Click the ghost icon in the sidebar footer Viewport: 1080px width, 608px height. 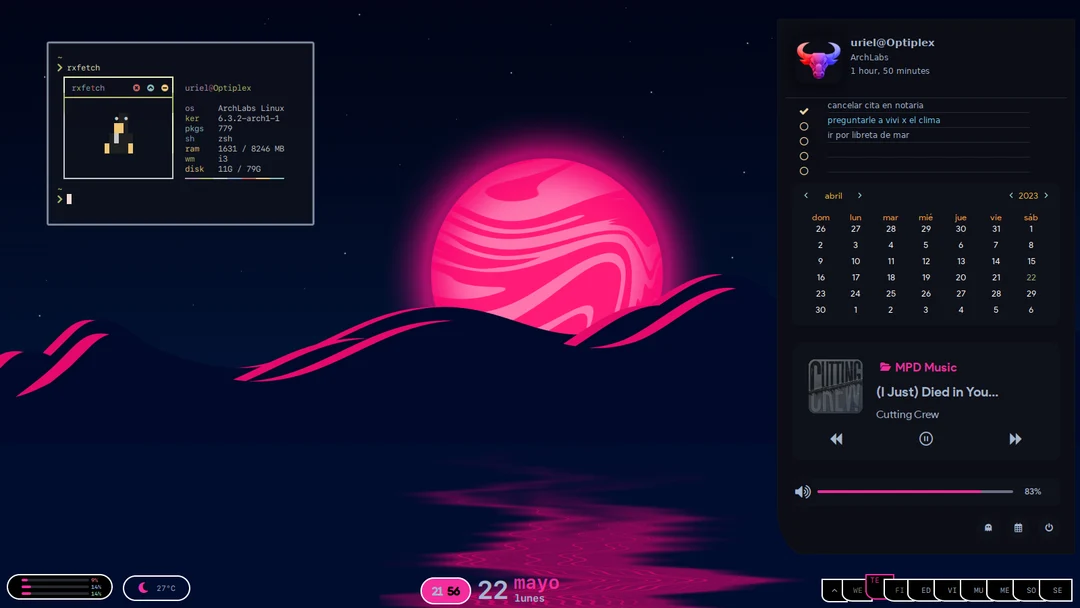pyautogui.click(x=987, y=527)
